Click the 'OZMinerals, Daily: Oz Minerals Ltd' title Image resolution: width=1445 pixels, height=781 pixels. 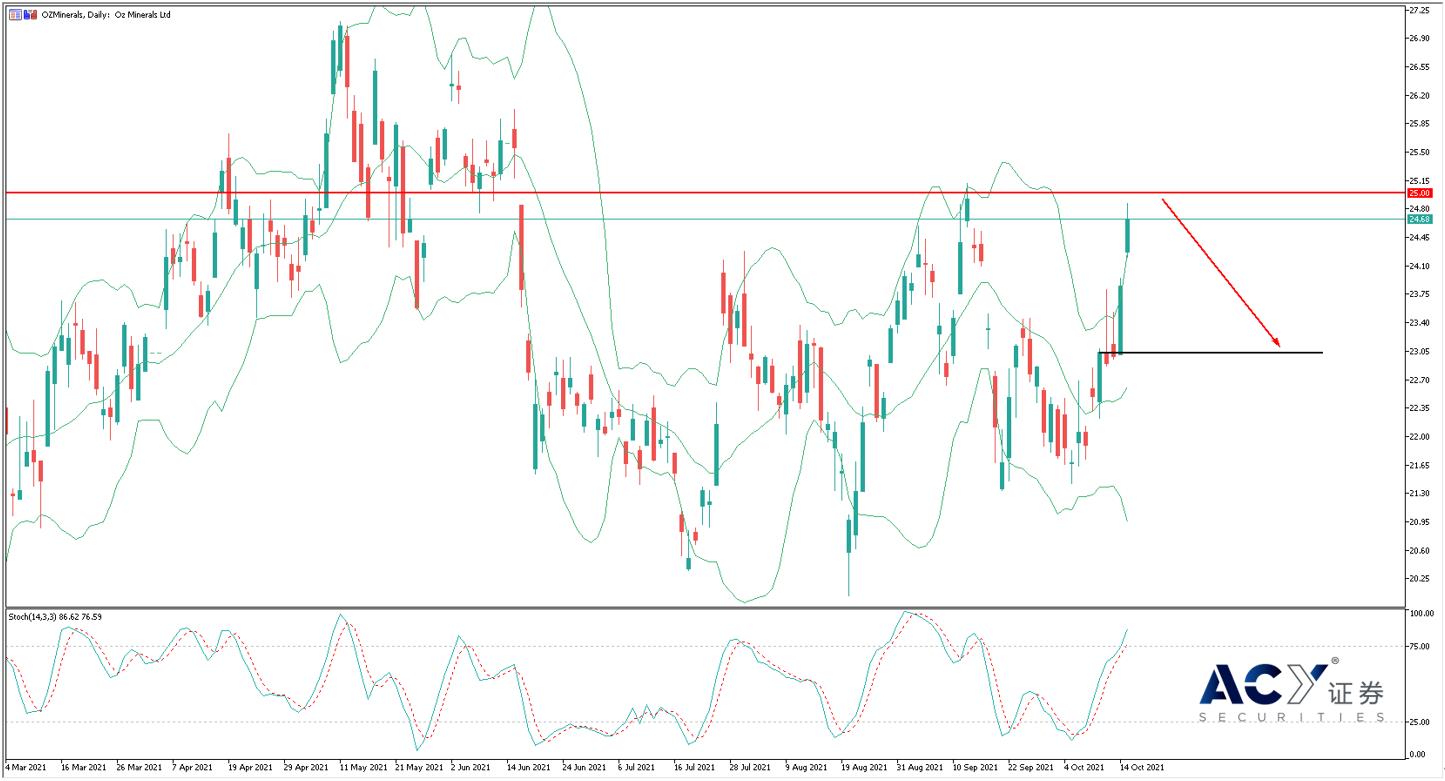click(x=104, y=14)
